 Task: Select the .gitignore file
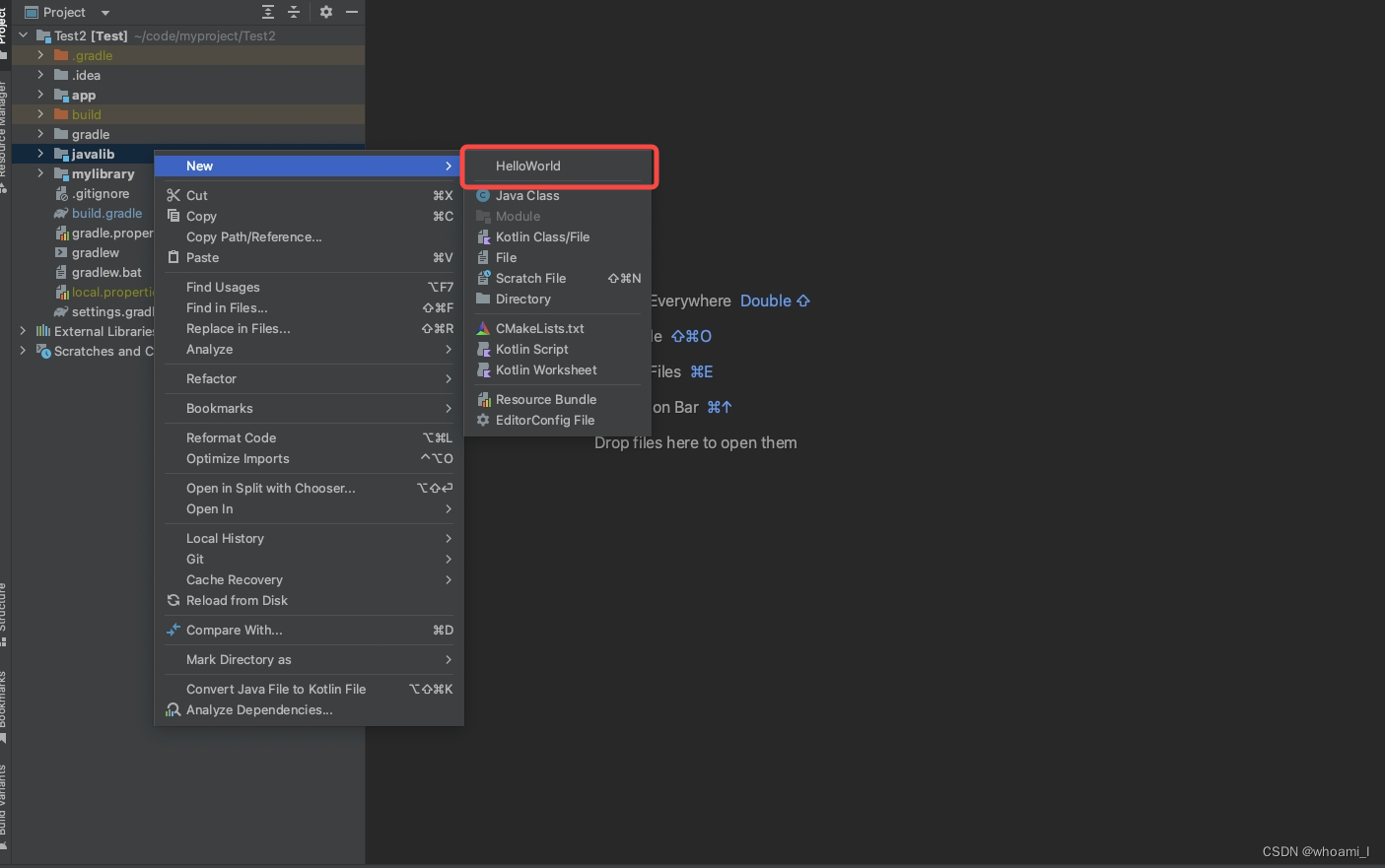click(101, 194)
